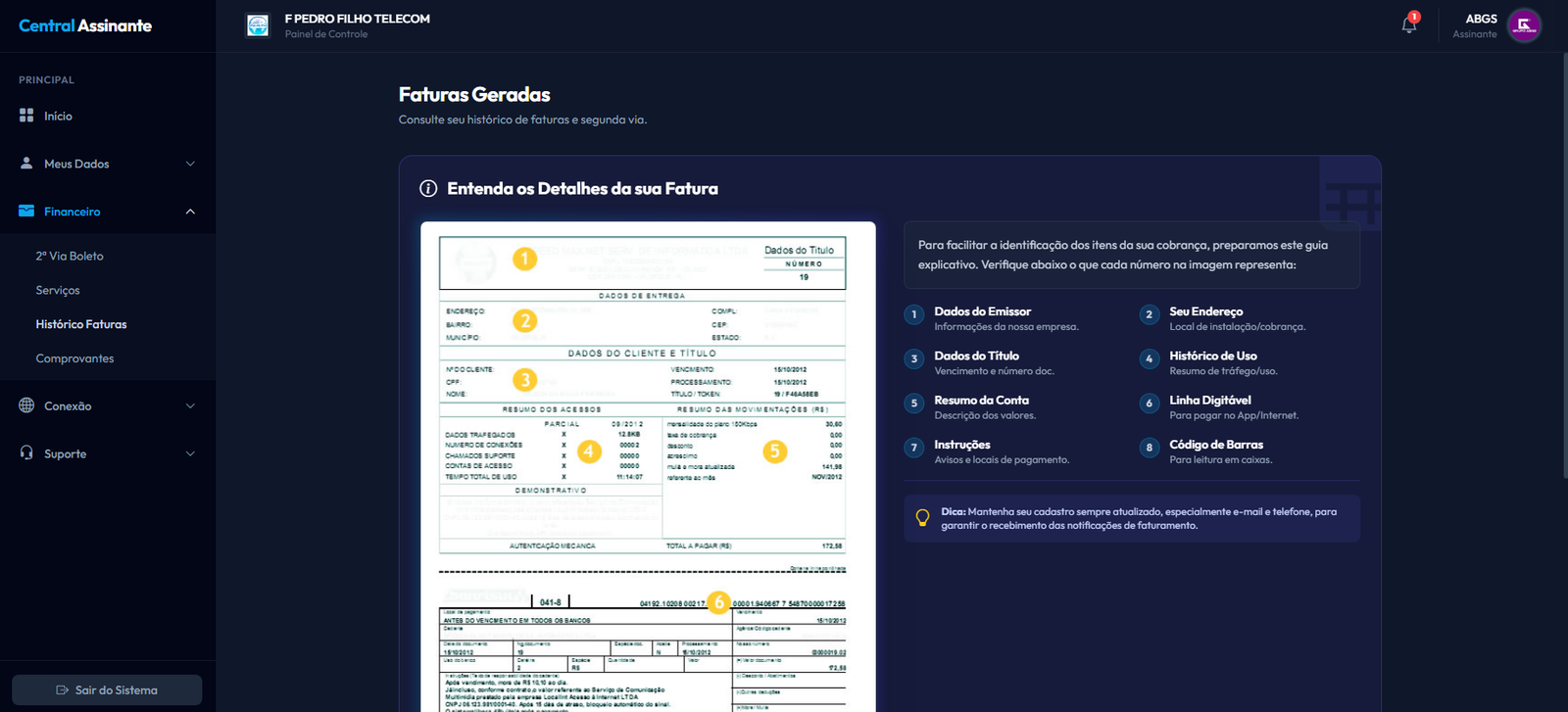Click the F Pedro Filho Telecom logo
This screenshot has height=712, width=1568.
(x=258, y=25)
